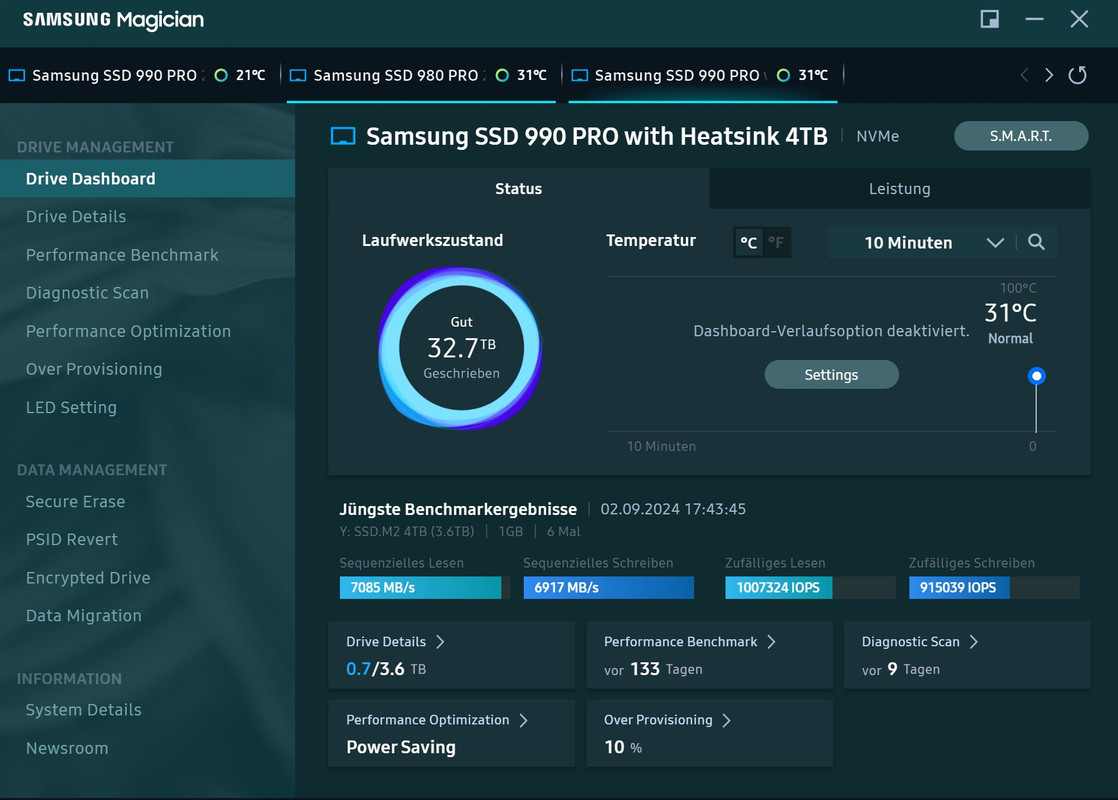The width and height of the screenshot is (1118, 800).
Task: Open Drive Details in sidebar
Action: click(x=148, y=217)
